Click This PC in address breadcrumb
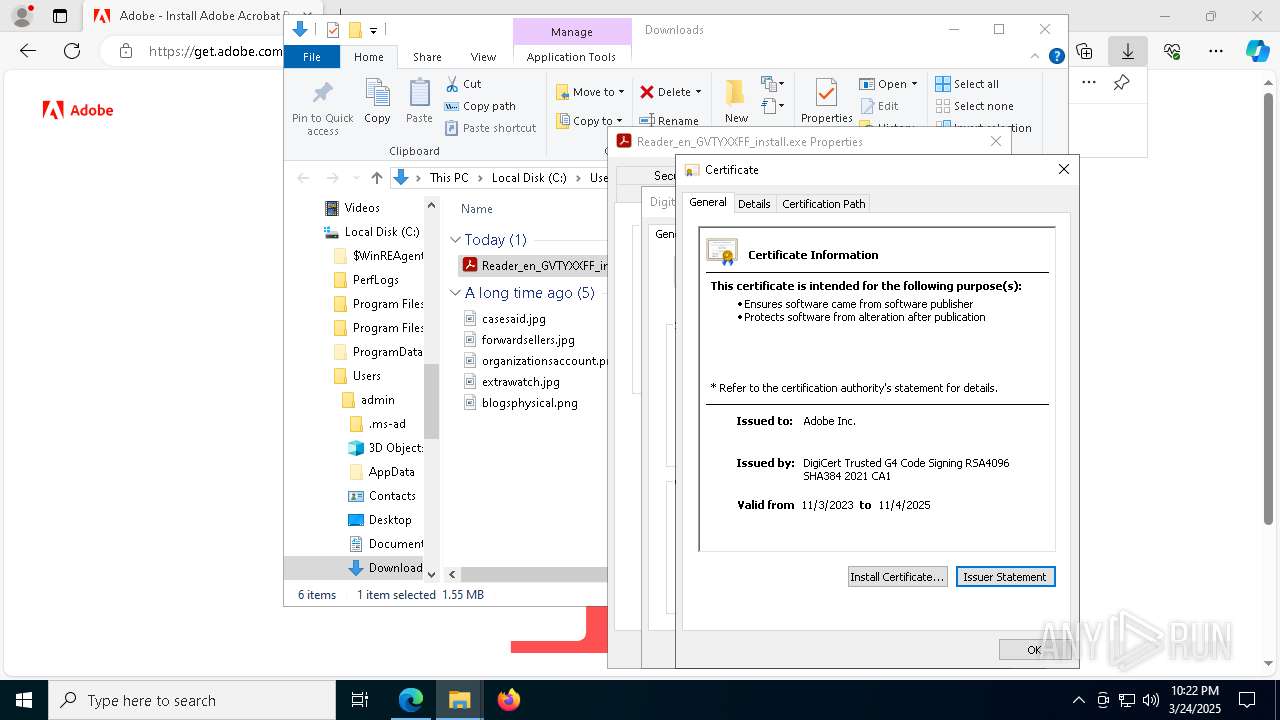 point(449,177)
